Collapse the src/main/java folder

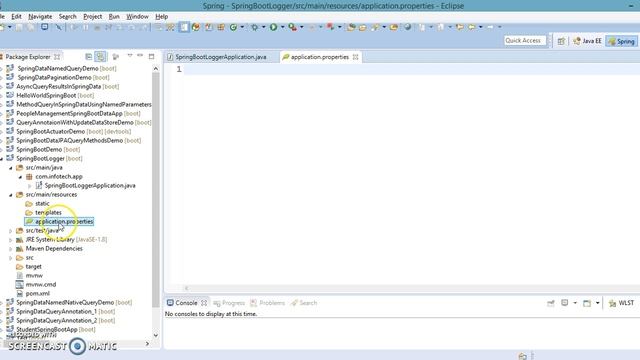pyautogui.click(x=11, y=168)
